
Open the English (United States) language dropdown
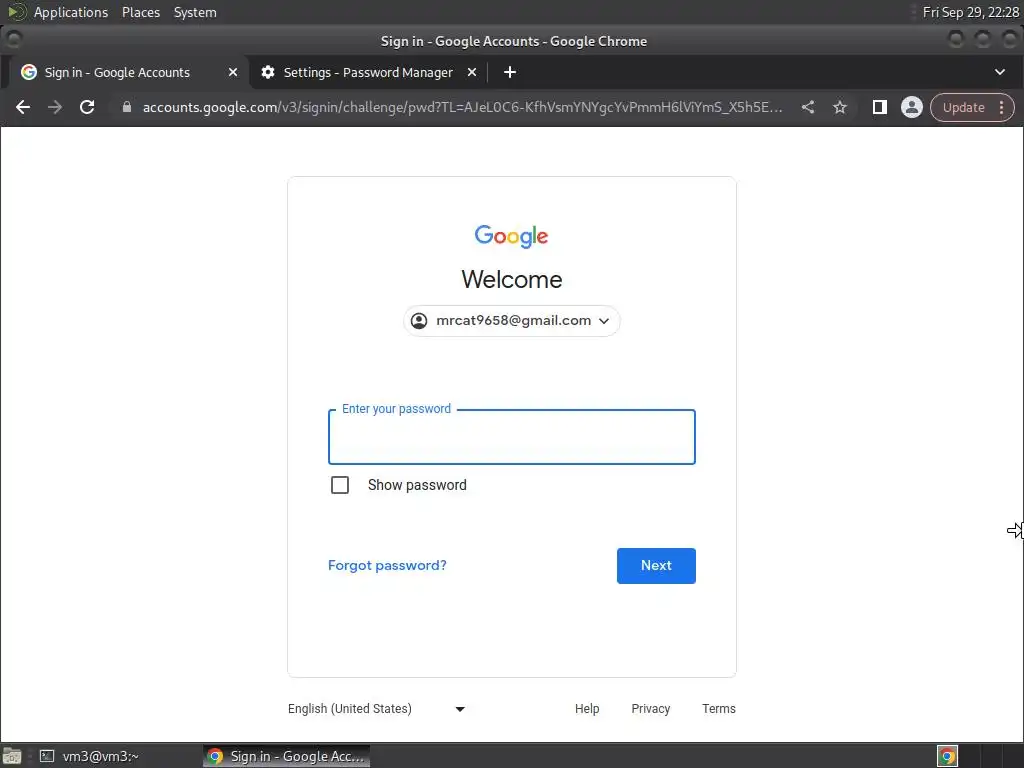[x=376, y=709]
